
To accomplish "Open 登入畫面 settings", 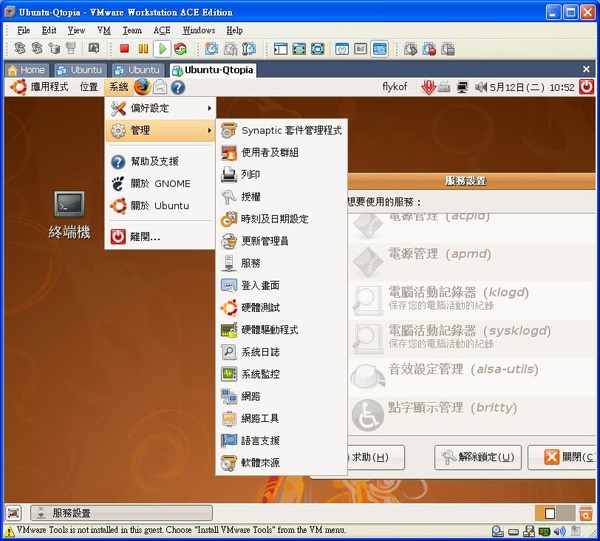I will [x=282, y=285].
